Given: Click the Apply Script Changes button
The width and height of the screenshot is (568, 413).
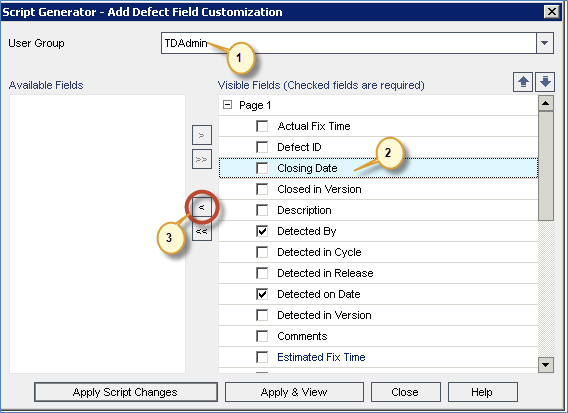Looking at the screenshot, I should (x=126, y=392).
